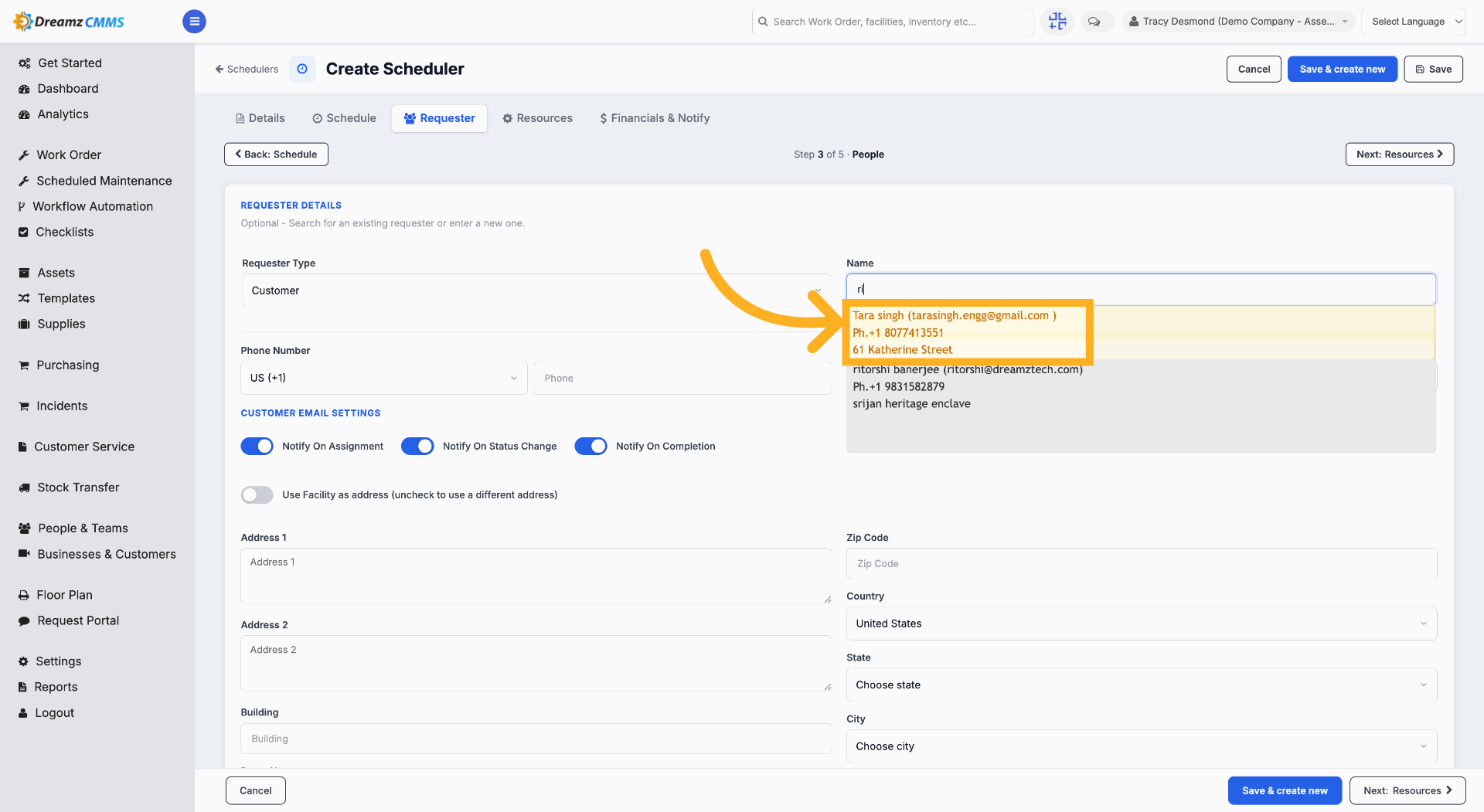Viewport: 1484px width, 812px height.
Task: Switch to Financials & Notify tab
Action: coord(655,118)
